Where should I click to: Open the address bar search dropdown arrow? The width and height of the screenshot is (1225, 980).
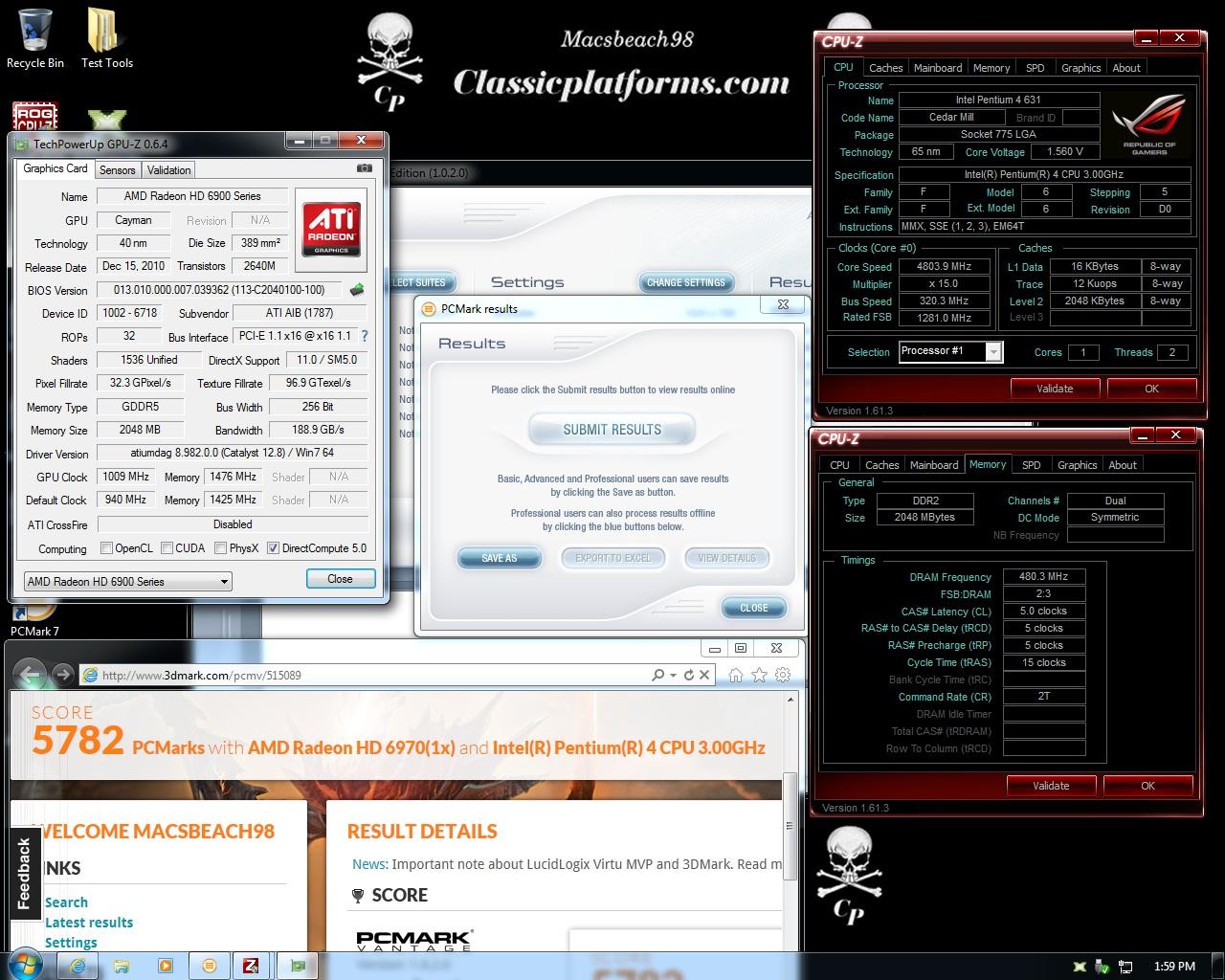673,675
